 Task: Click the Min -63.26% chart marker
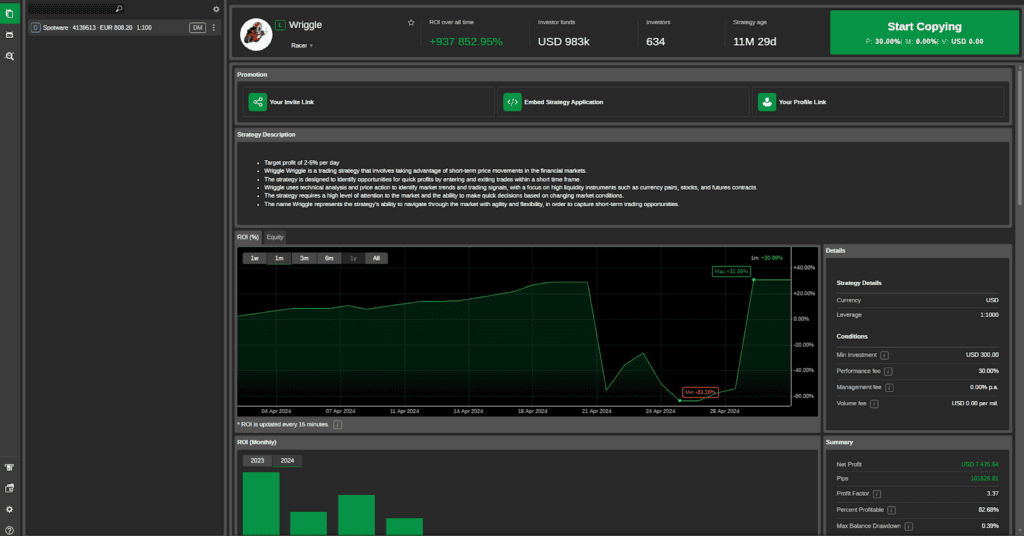point(700,392)
